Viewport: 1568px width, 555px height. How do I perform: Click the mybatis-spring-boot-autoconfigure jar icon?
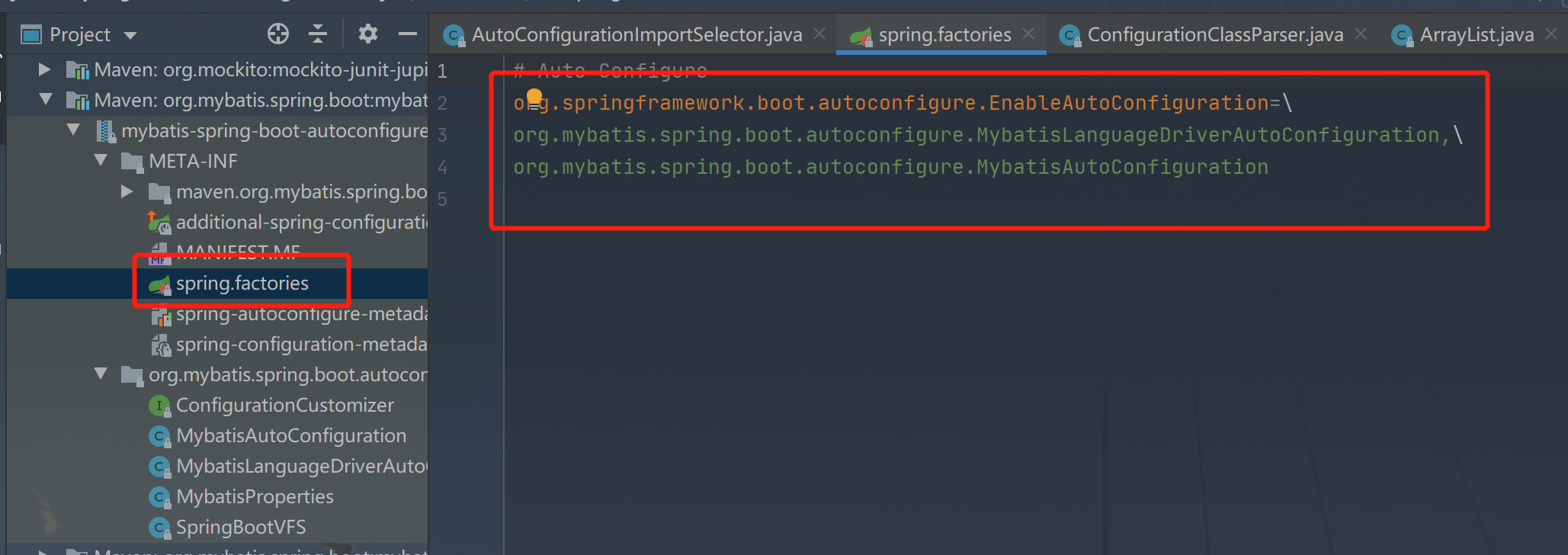click(x=105, y=131)
